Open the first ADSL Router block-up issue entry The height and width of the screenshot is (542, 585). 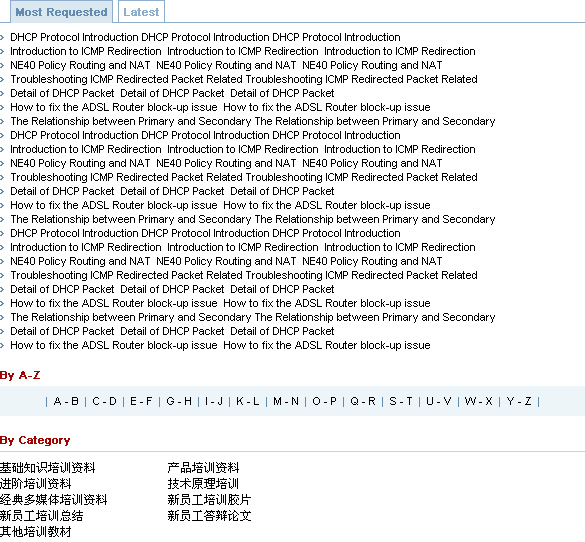point(220,107)
